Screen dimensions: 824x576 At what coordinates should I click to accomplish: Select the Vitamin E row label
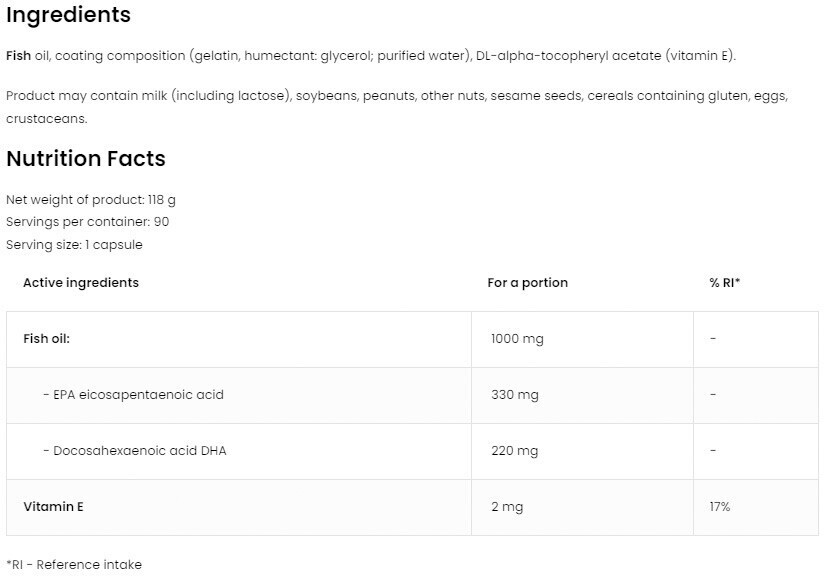pos(53,507)
